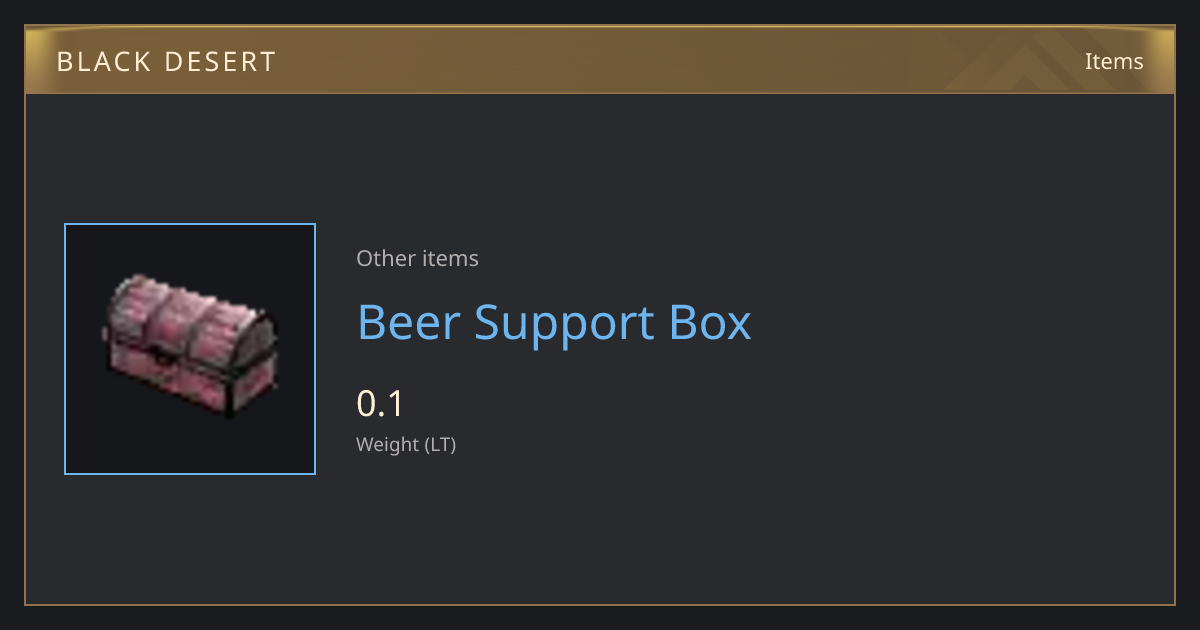Open the Beer Support Box title link
The width and height of the screenshot is (1200, 630).
point(554,322)
